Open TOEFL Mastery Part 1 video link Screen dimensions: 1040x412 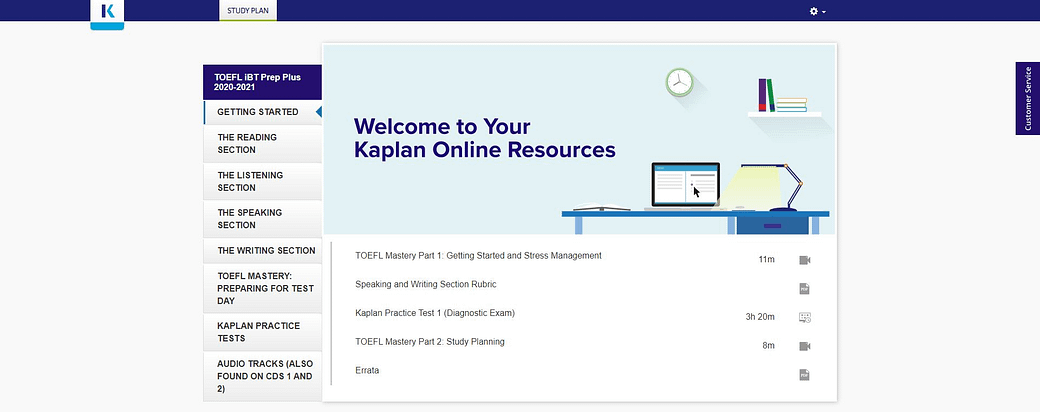pos(478,255)
